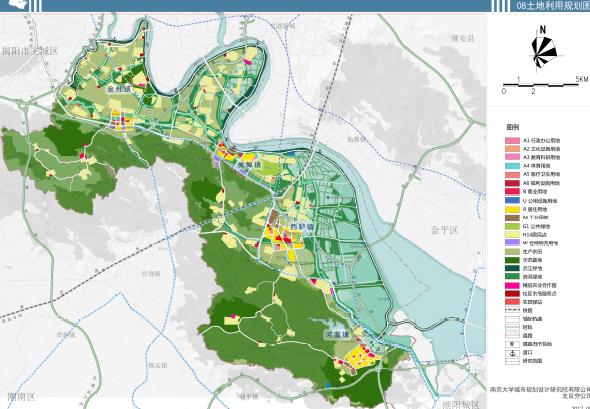The height and width of the screenshot is (409, 590).
Task: Click the 西胪镇 town label on map
Action: coord(301,227)
